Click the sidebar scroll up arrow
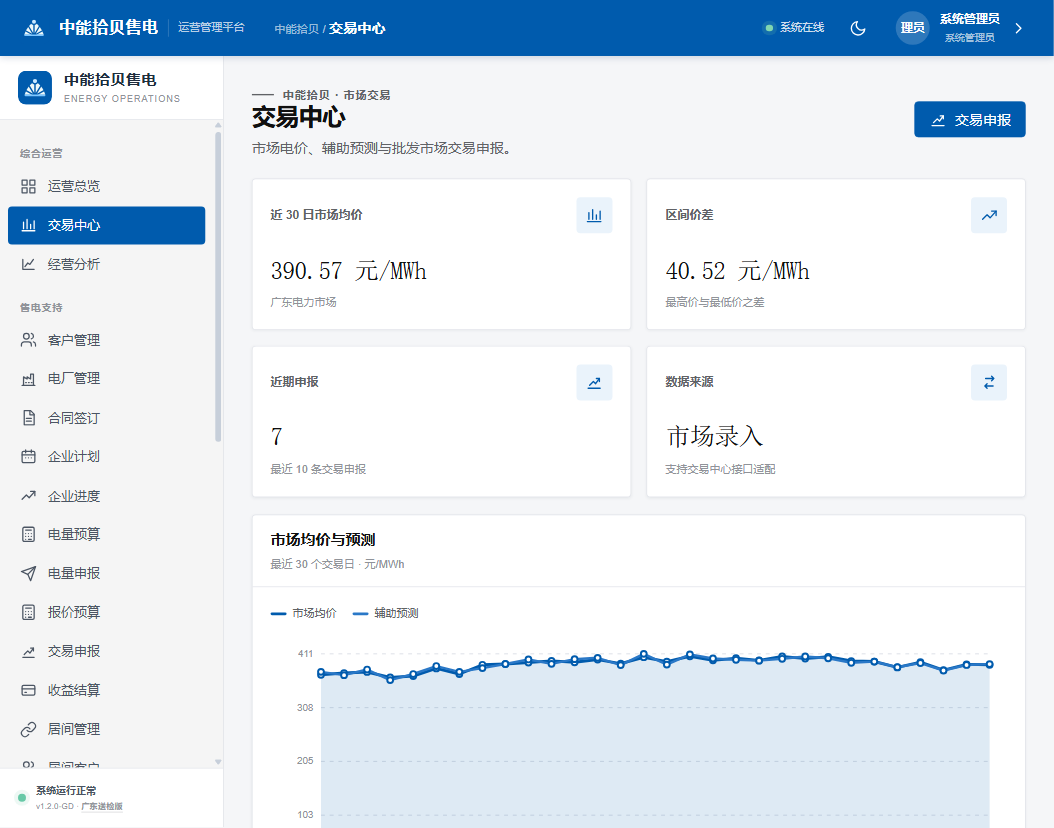Viewport: 1054px width, 828px height. coord(218,125)
